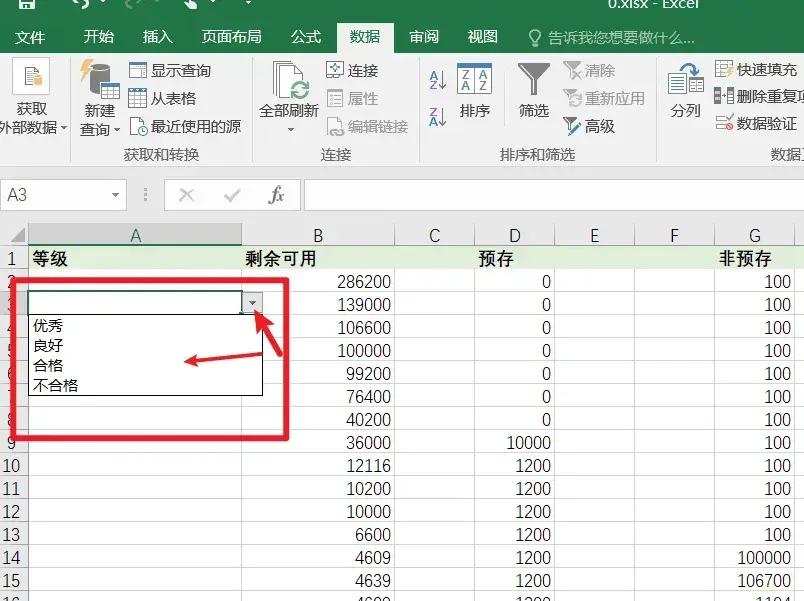Image resolution: width=804 pixels, height=601 pixels.
Task: Select column D header
Action: click(x=514, y=235)
